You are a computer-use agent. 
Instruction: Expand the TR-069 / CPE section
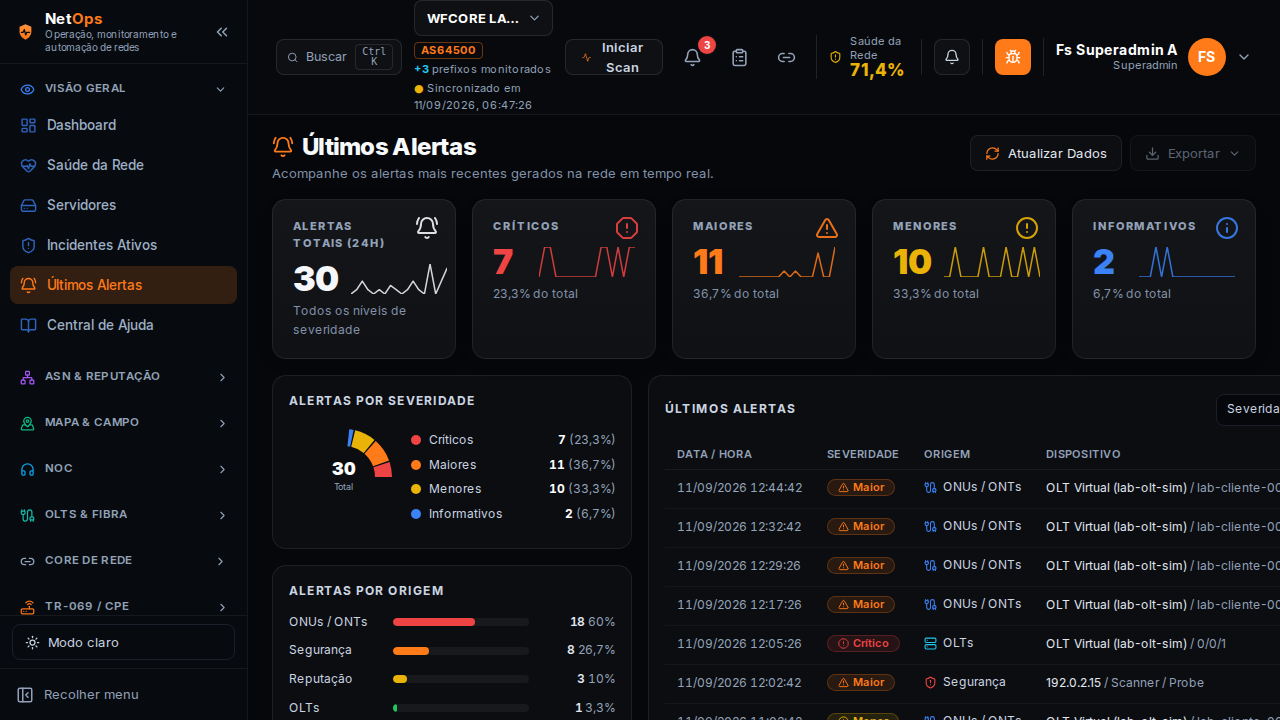[123, 606]
